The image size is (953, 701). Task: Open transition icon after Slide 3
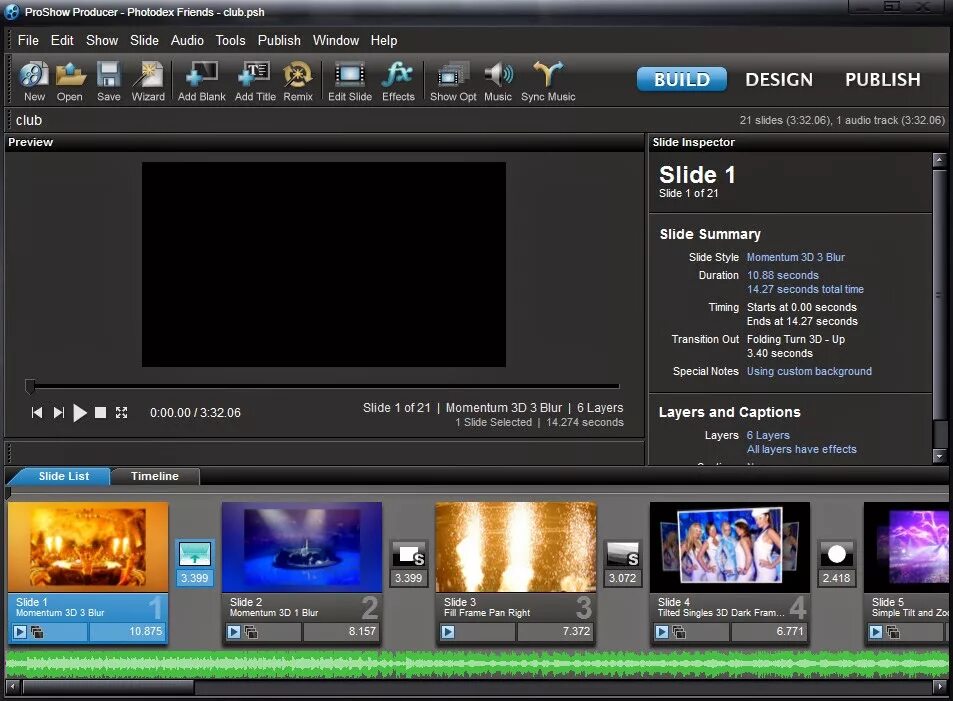click(622, 554)
